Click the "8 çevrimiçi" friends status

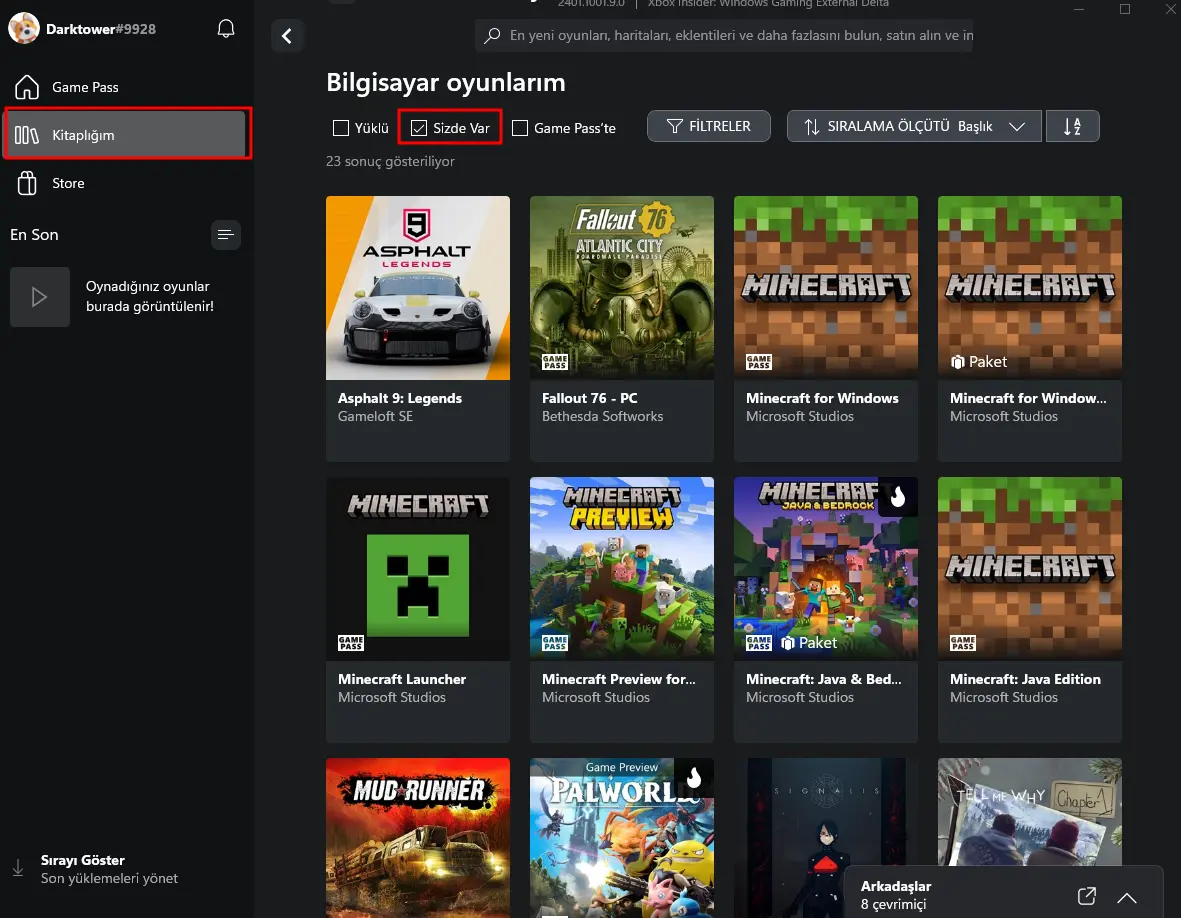pos(893,904)
